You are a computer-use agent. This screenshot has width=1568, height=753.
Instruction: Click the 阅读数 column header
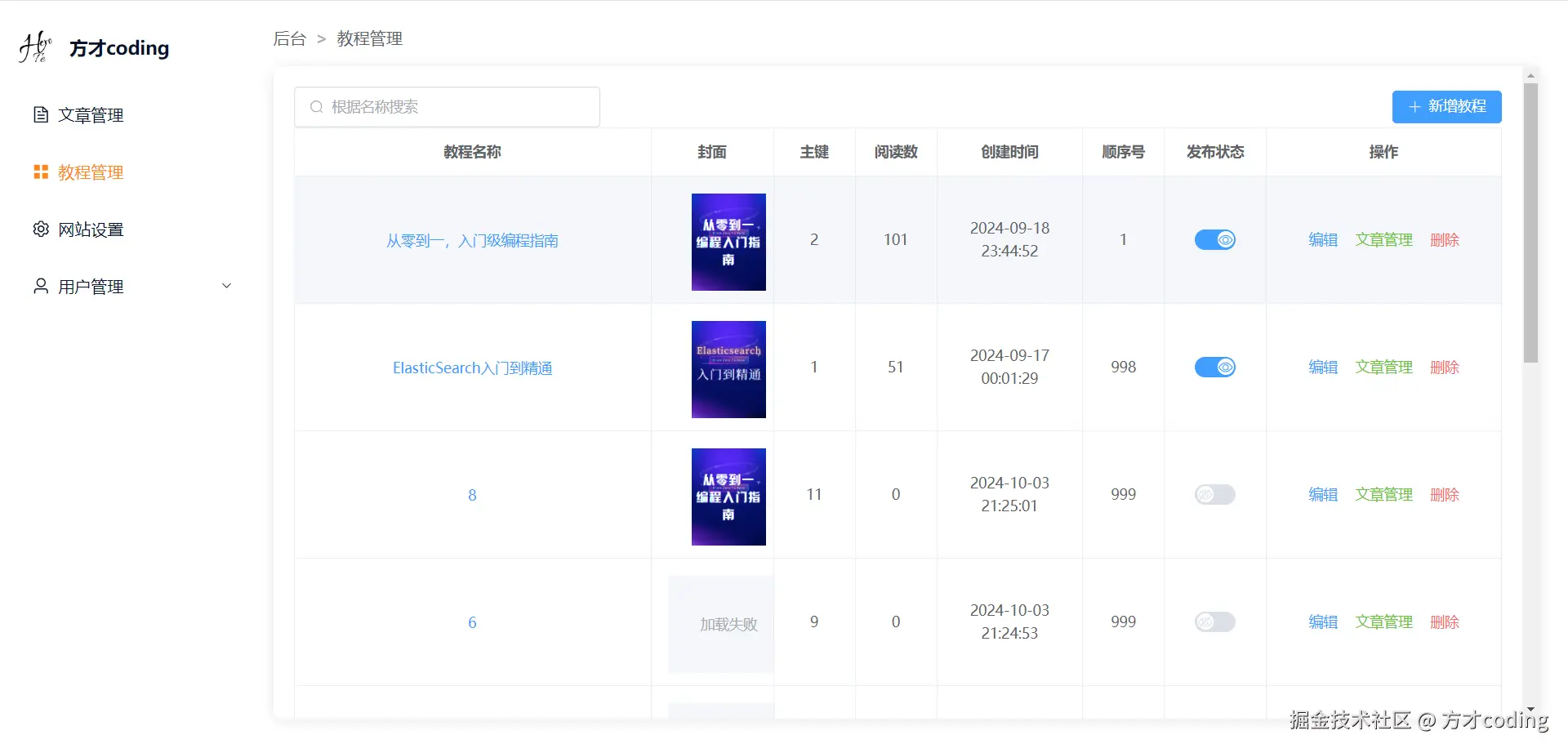tap(896, 152)
